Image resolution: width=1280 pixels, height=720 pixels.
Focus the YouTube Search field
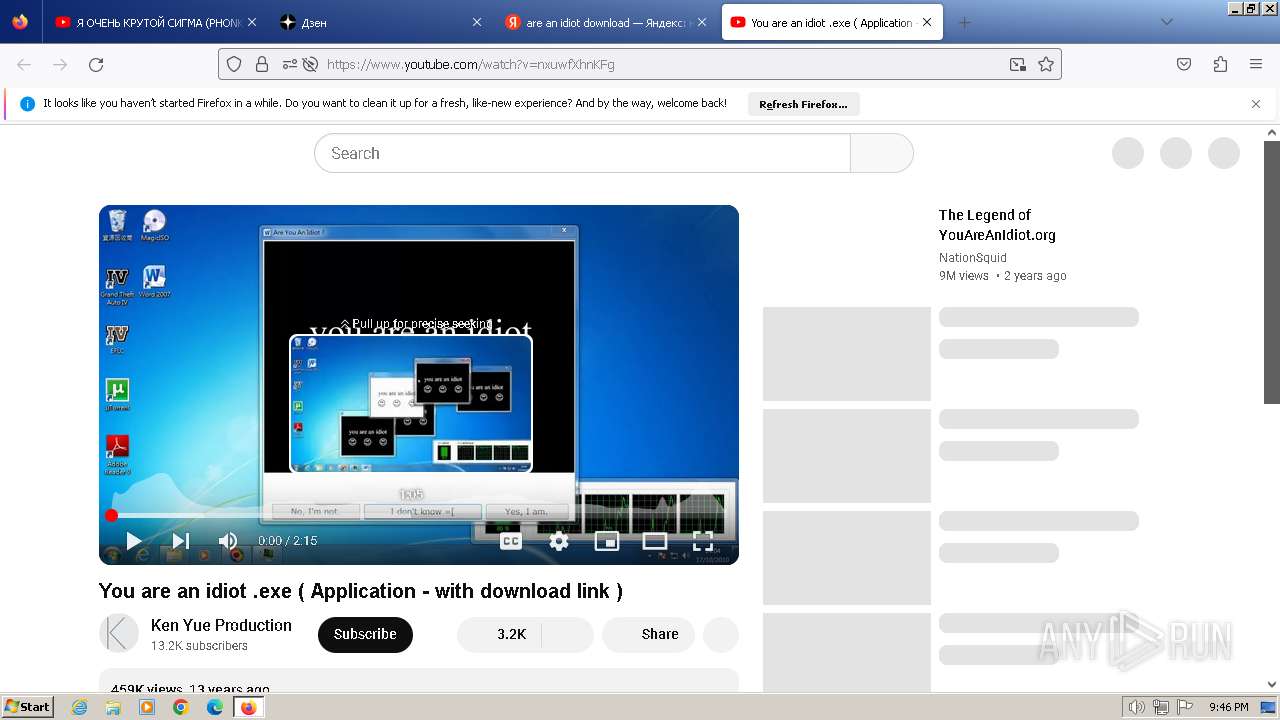(582, 153)
